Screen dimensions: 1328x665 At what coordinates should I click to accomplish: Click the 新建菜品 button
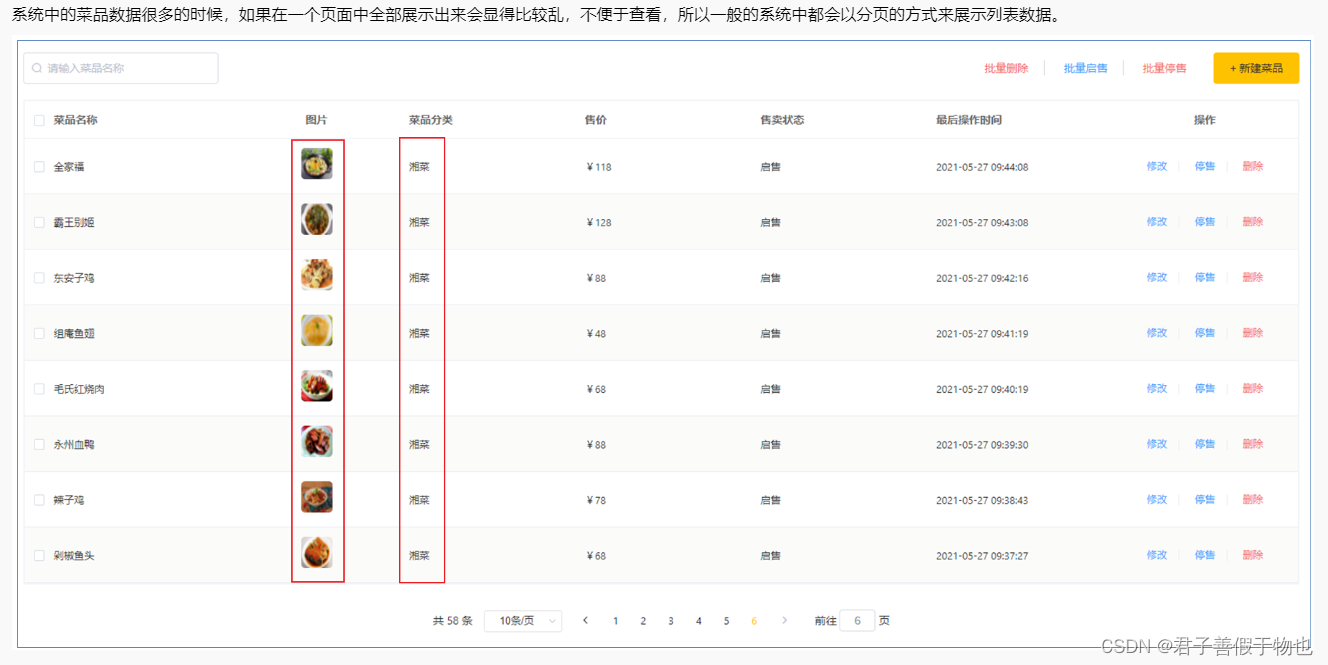1256,68
